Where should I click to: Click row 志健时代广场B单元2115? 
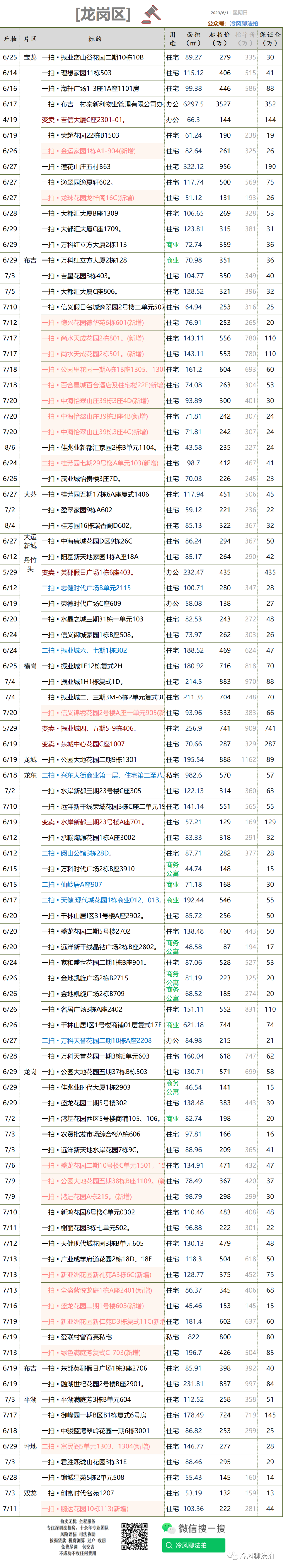[x=141, y=588]
